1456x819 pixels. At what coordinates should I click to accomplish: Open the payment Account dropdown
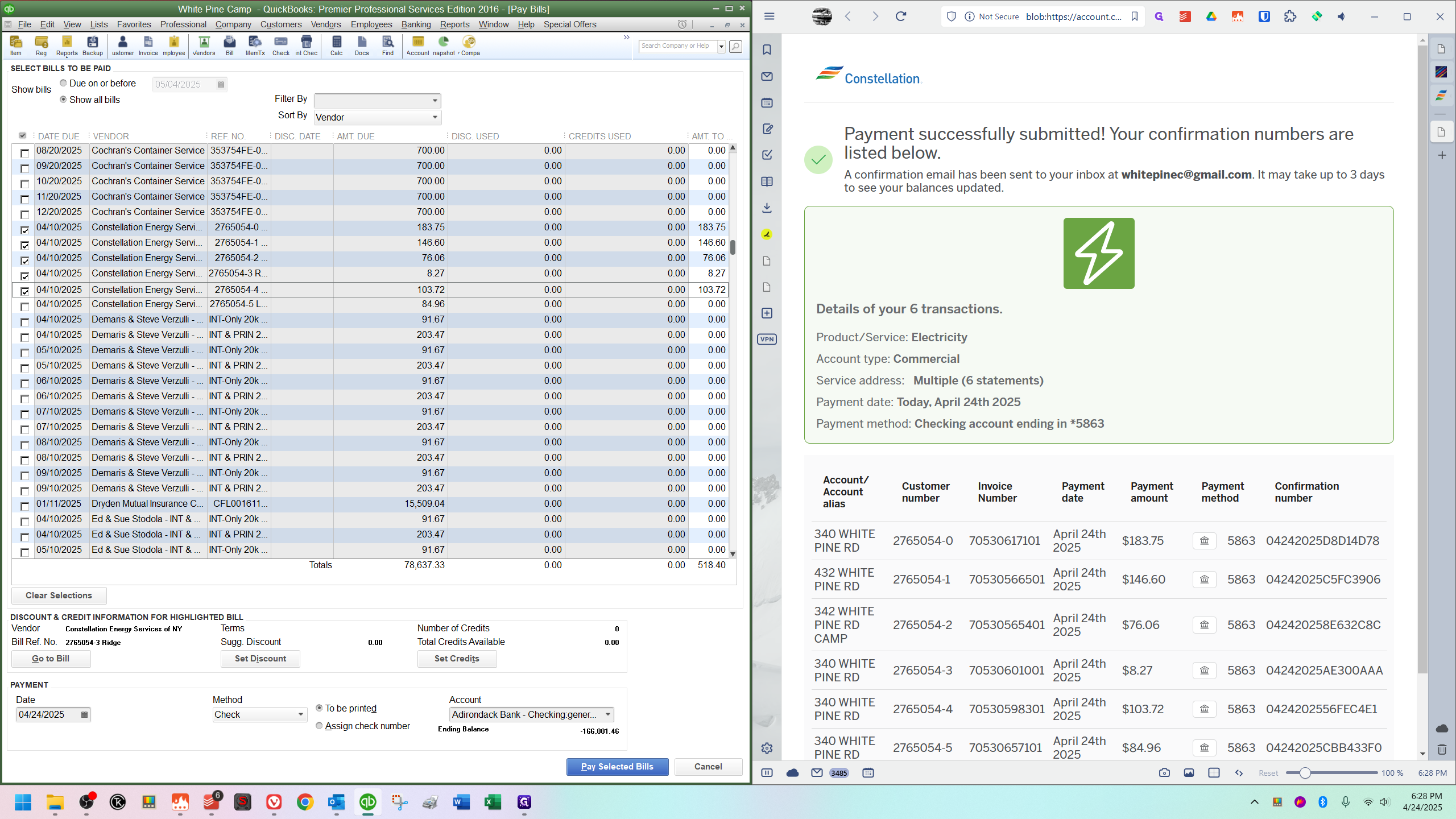[x=607, y=714]
